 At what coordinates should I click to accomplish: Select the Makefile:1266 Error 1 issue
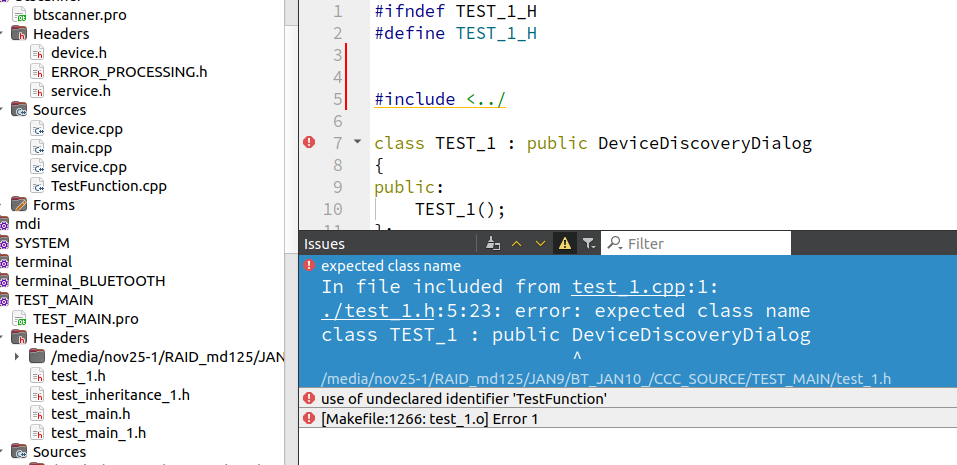pos(430,418)
